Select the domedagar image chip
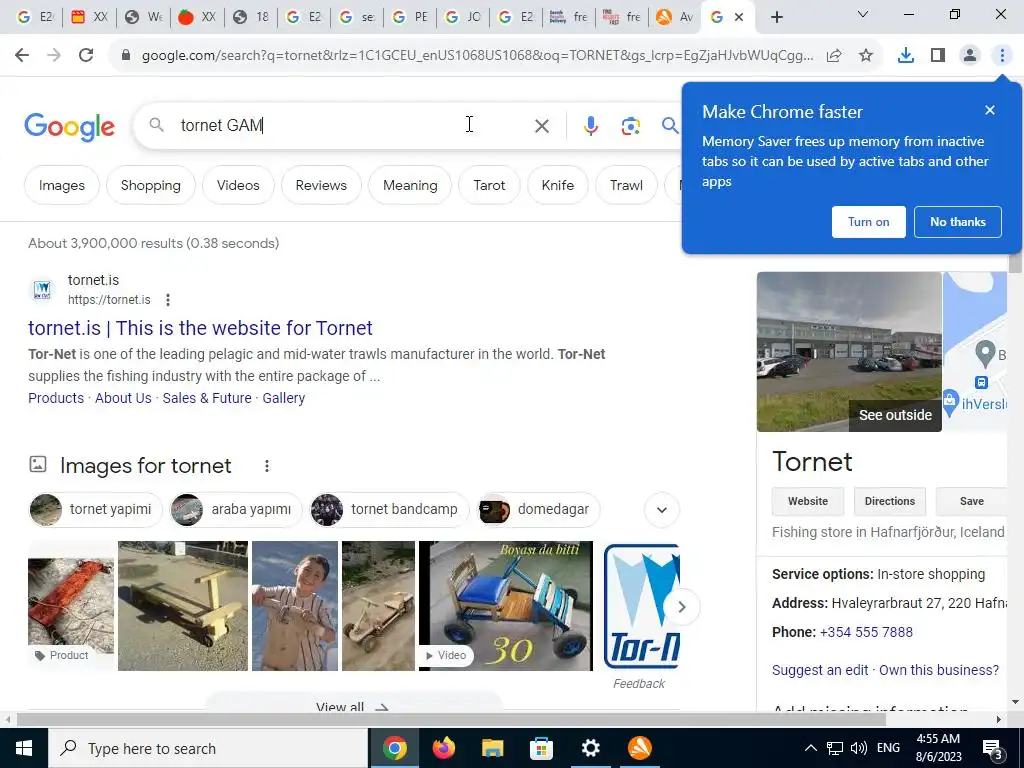The width and height of the screenshot is (1024, 768). pyautogui.click(x=538, y=509)
